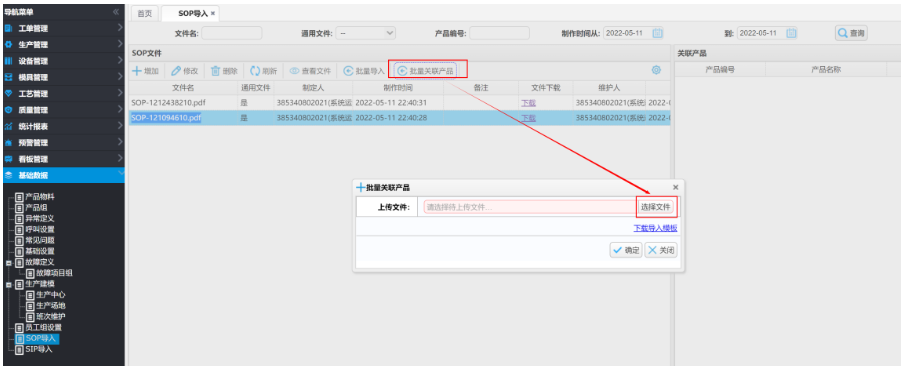Open 呼叫设置 in the tree

(40, 229)
